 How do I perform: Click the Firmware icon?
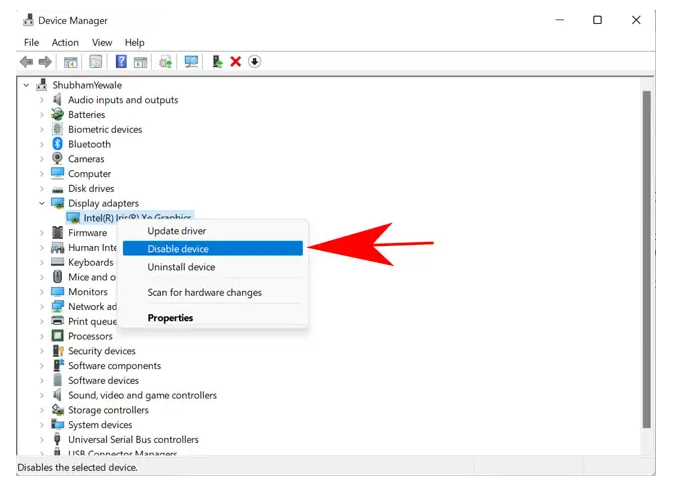[57, 232]
